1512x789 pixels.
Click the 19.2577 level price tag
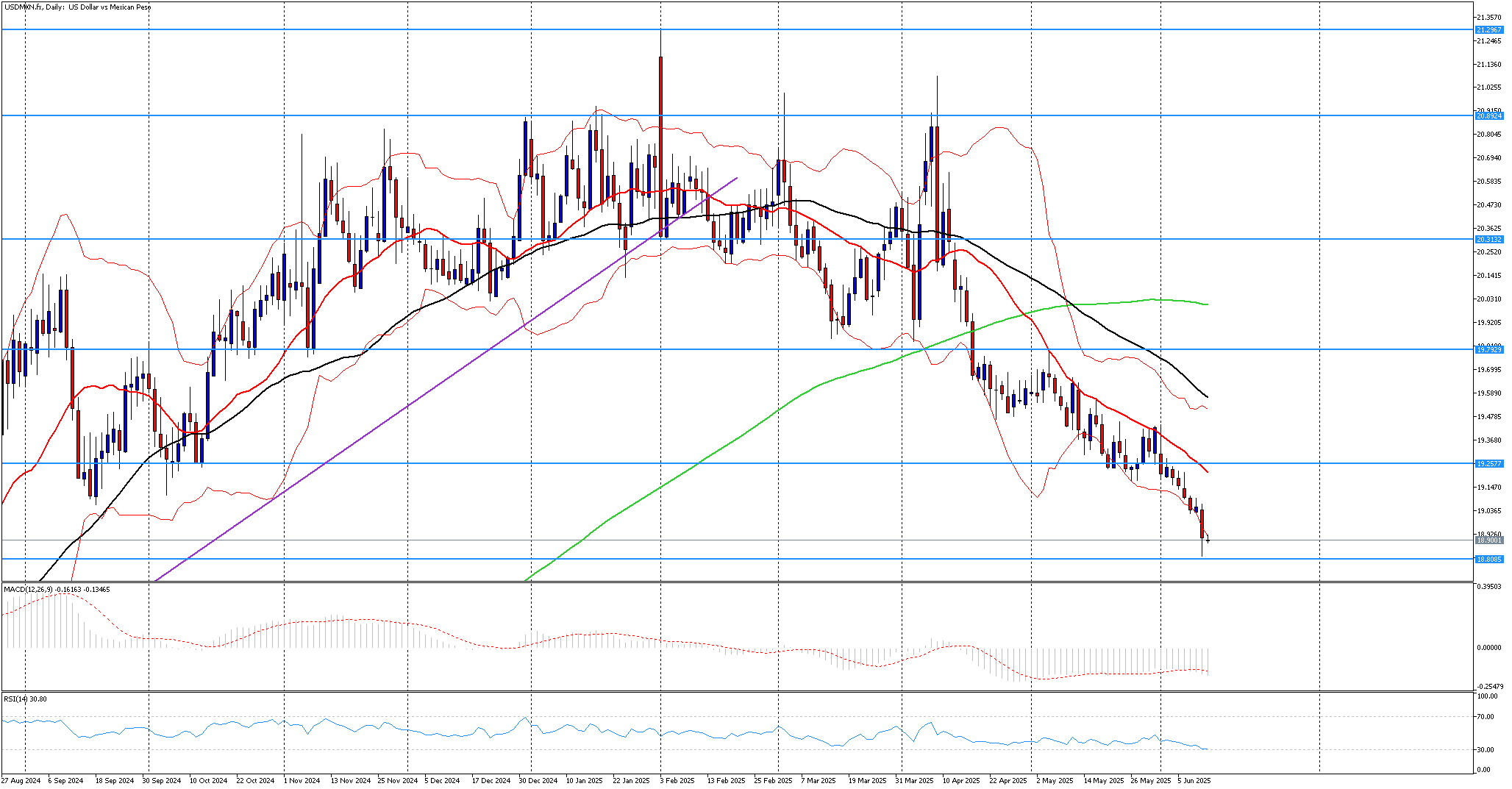point(1489,463)
